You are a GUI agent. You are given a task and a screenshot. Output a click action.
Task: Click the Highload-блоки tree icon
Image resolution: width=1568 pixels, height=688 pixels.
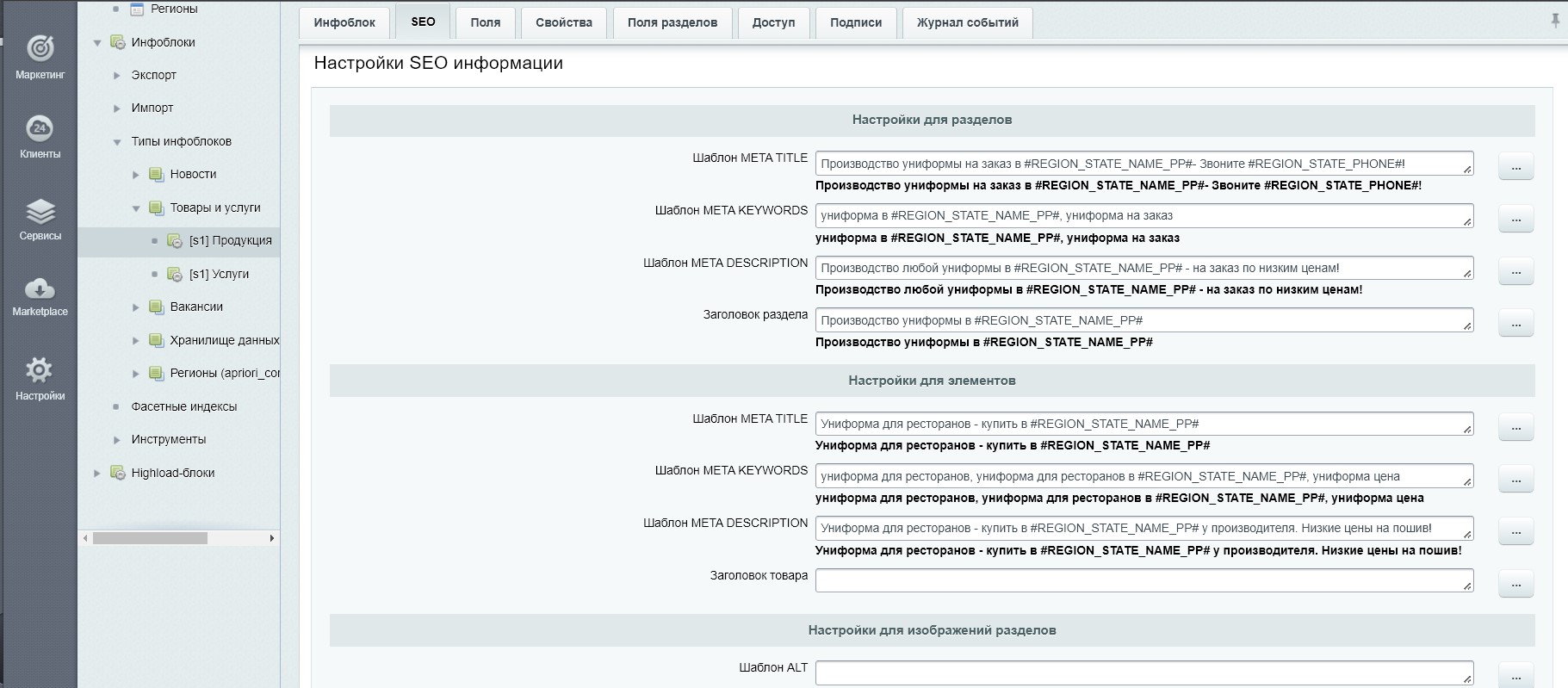pyautogui.click(x=118, y=473)
